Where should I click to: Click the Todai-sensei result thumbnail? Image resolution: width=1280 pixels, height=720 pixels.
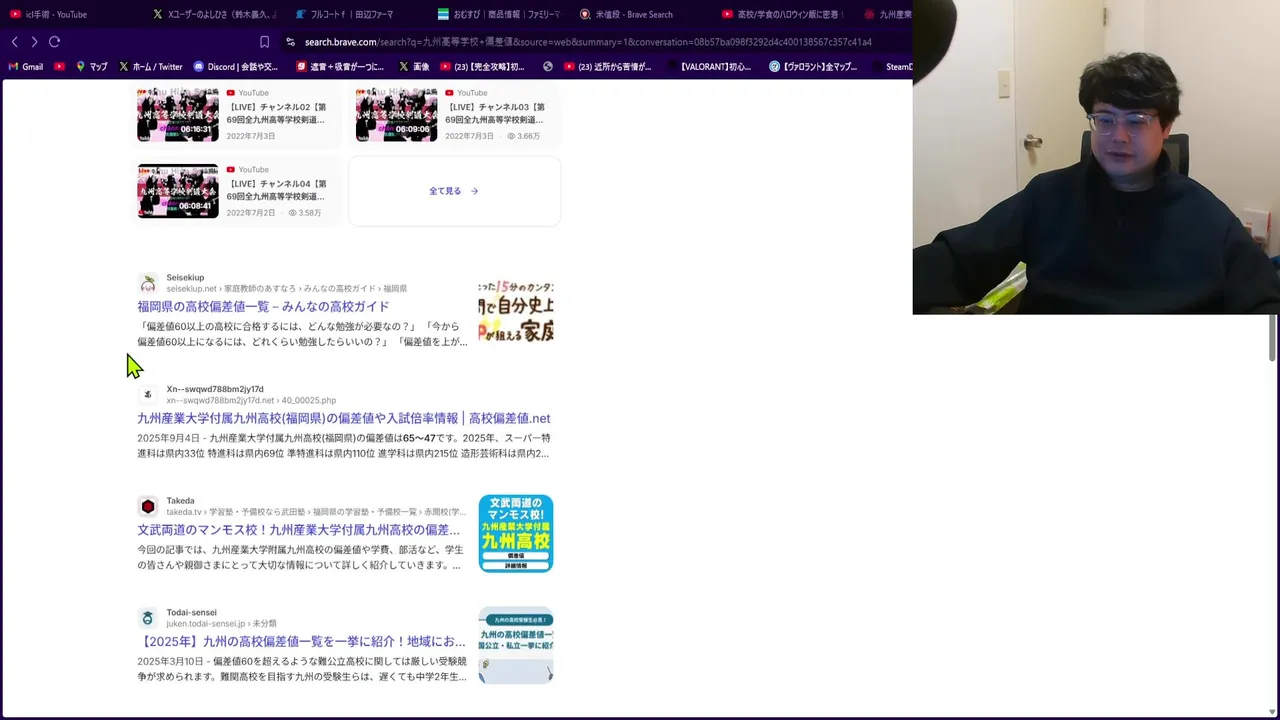click(516, 645)
